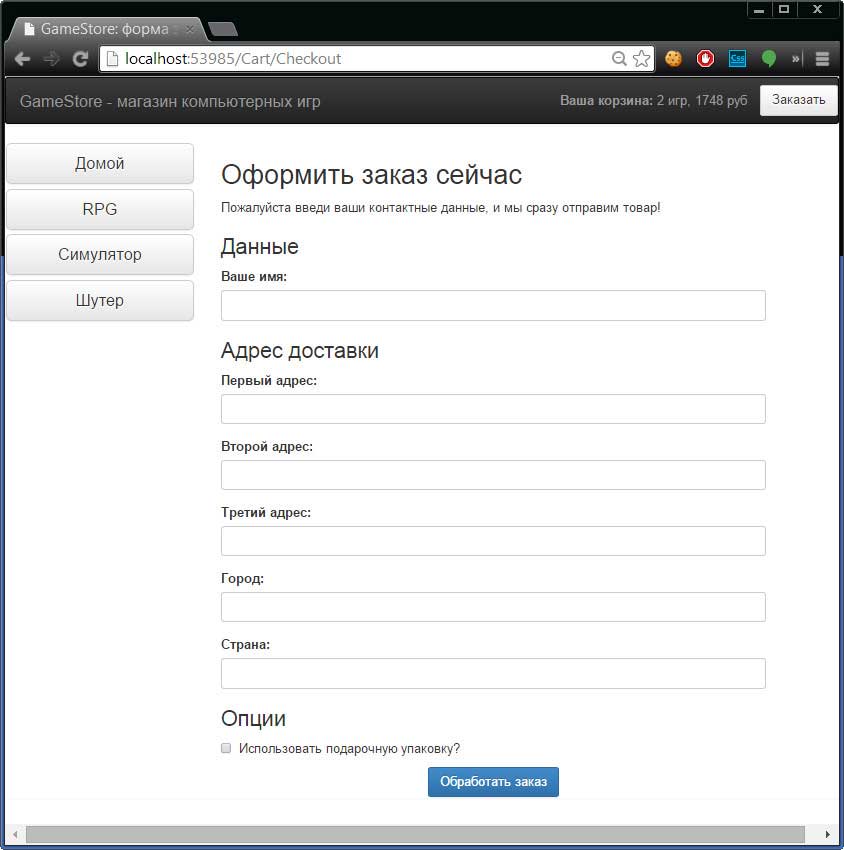Click the Опции heading
This screenshot has height=850, width=844.
tap(253, 718)
